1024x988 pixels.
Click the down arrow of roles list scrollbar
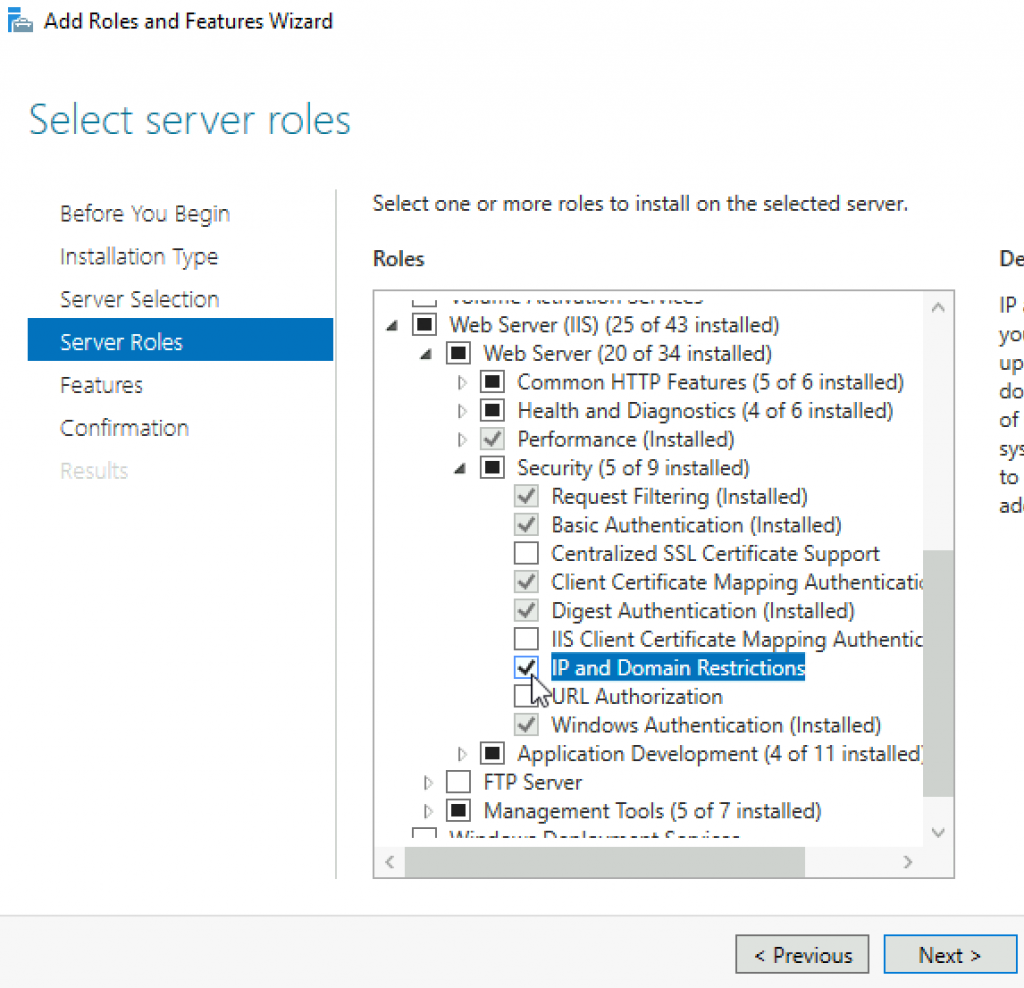click(938, 833)
